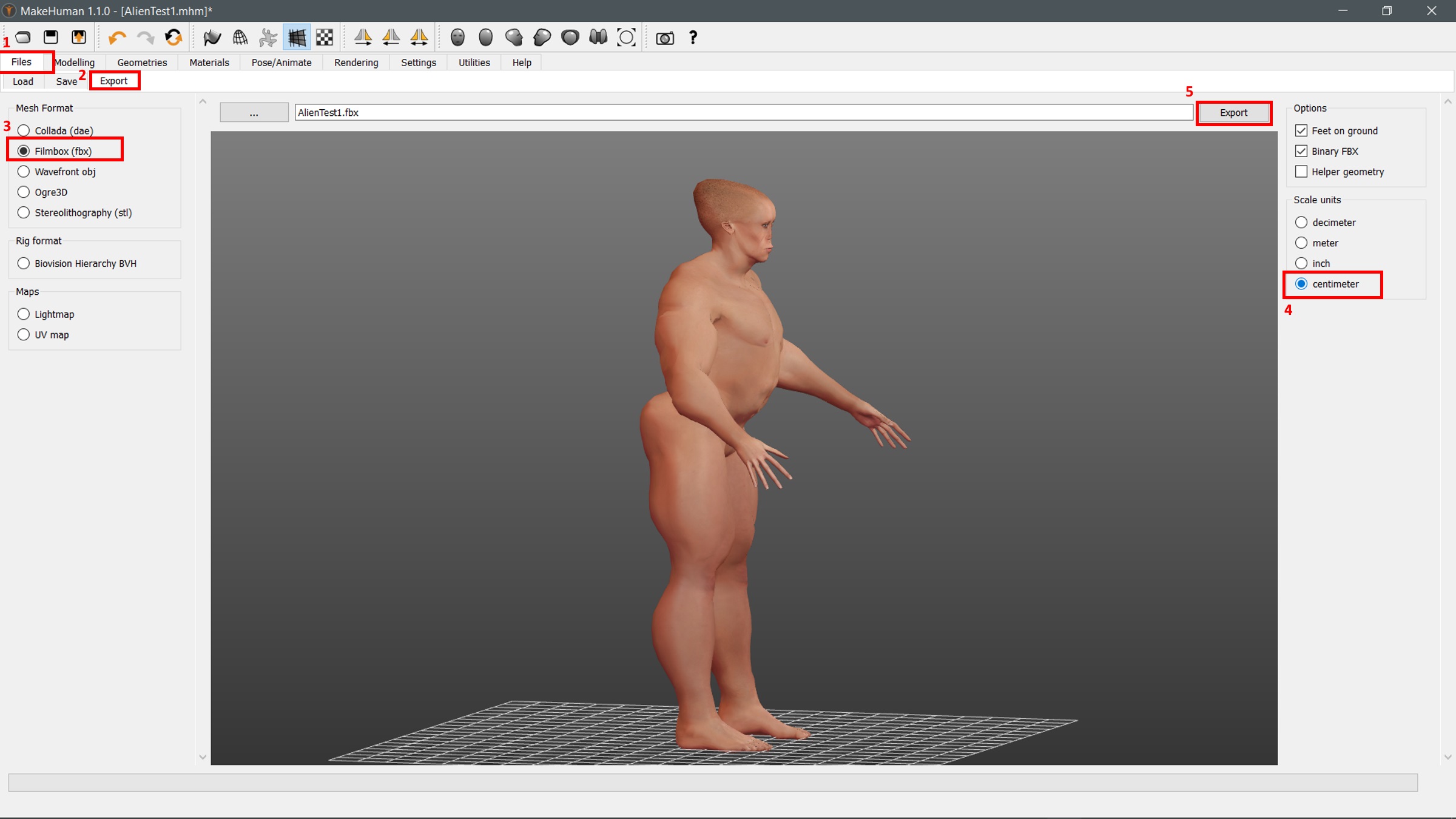Click the Load file toolbar icon

(23, 38)
